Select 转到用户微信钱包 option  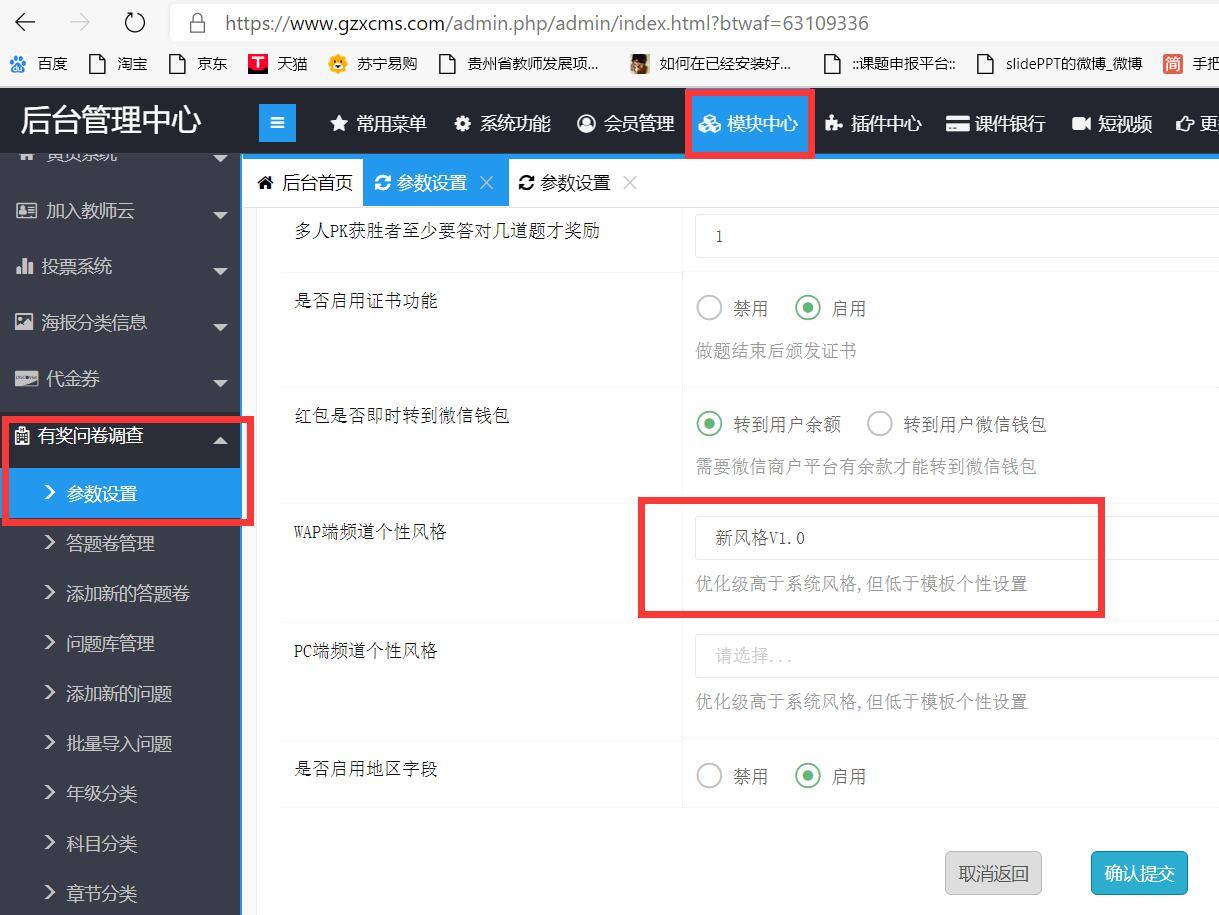pos(880,424)
